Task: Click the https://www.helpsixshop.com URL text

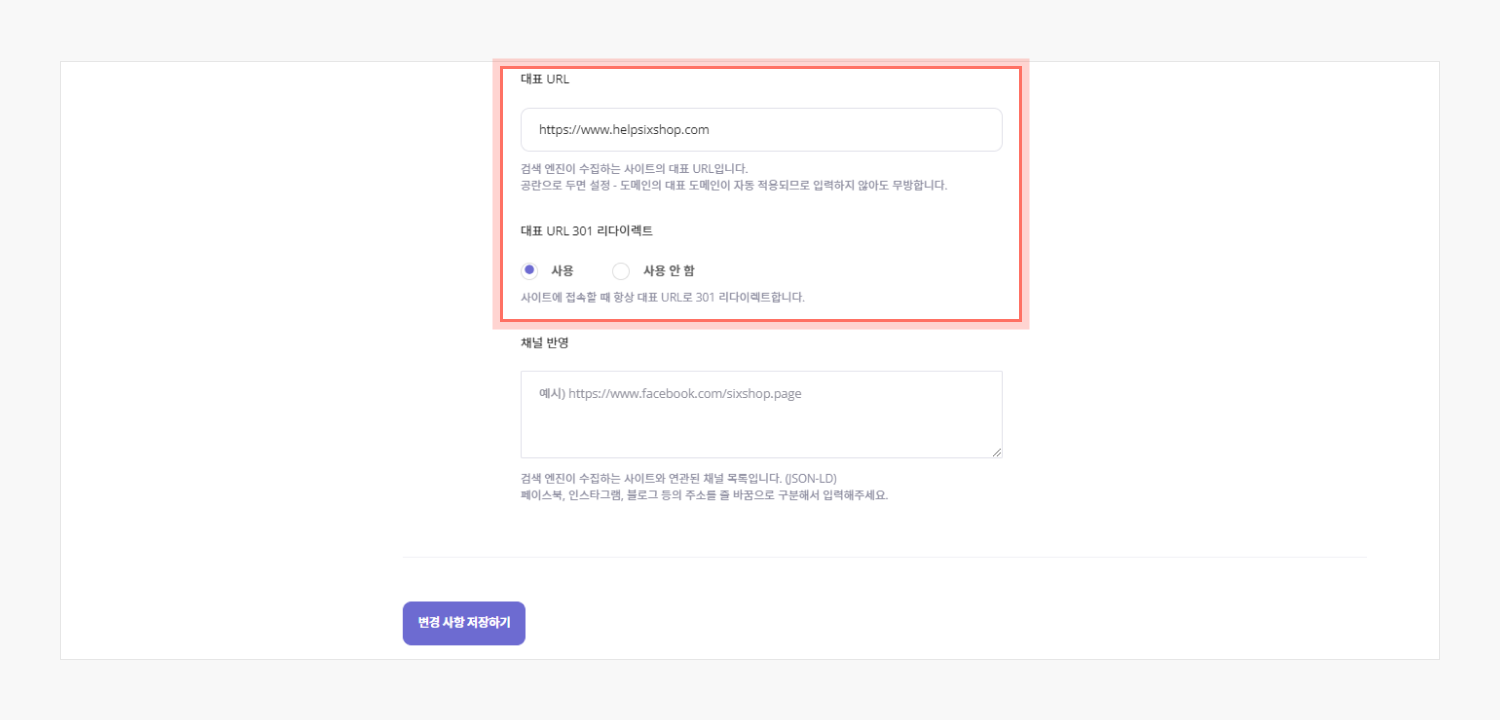Action: click(x=624, y=130)
